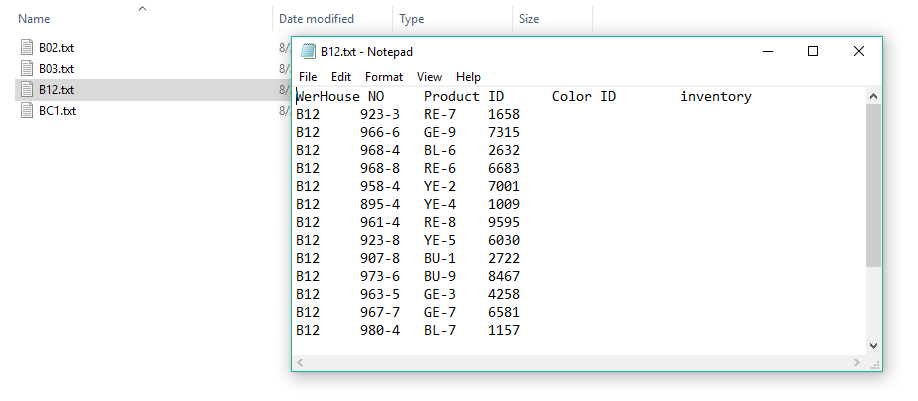This screenshot has width=918, height=401.
Task: Click the color ID BU-1
Action: [x=440, y=259]
